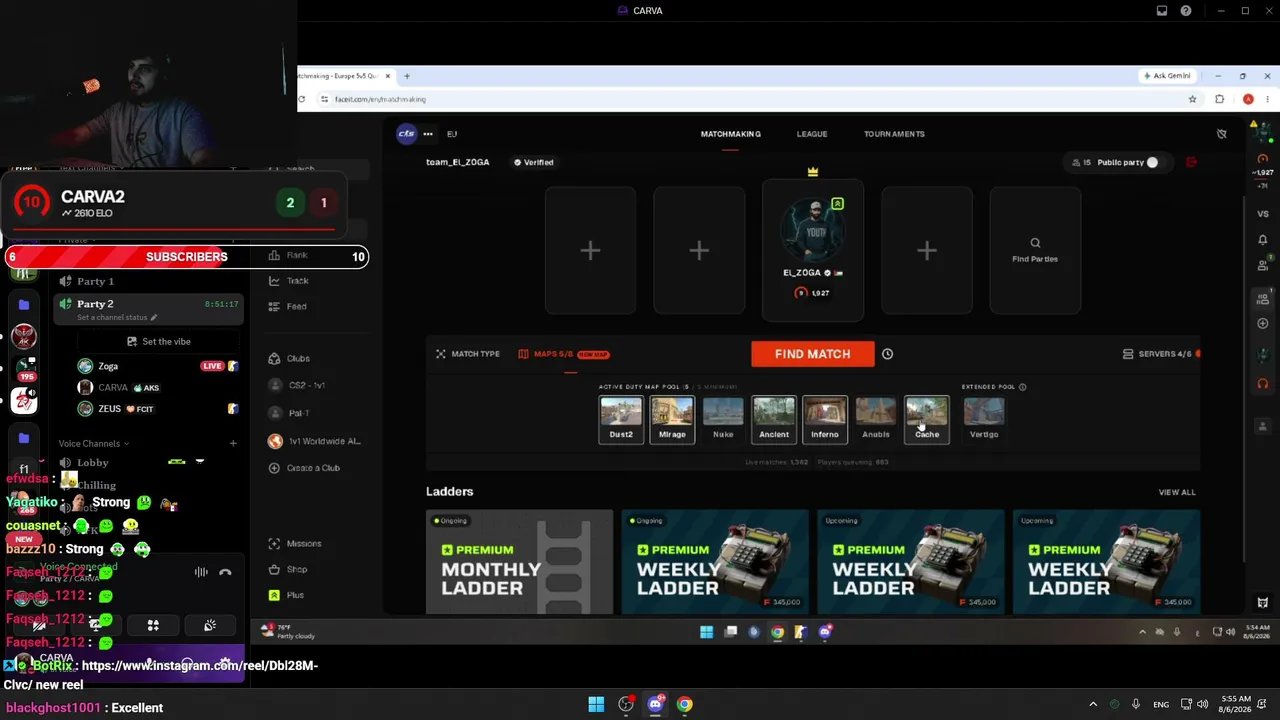Open the Windows Start menu on the bottom taskbar

coord(596,704)
